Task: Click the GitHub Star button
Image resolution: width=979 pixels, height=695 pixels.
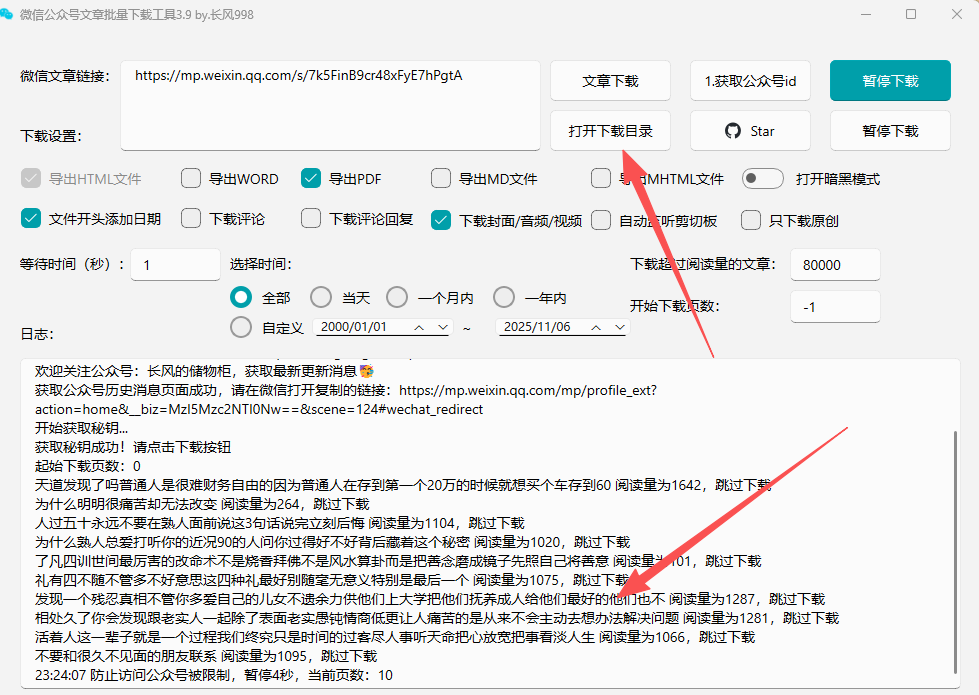Action: pos(750,131)
